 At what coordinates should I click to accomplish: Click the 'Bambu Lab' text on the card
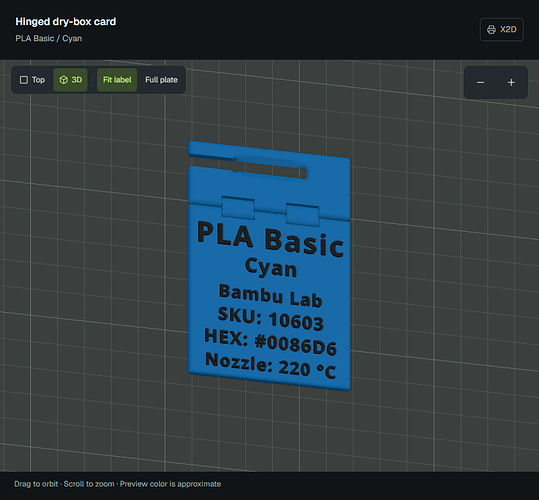point(271,296)
